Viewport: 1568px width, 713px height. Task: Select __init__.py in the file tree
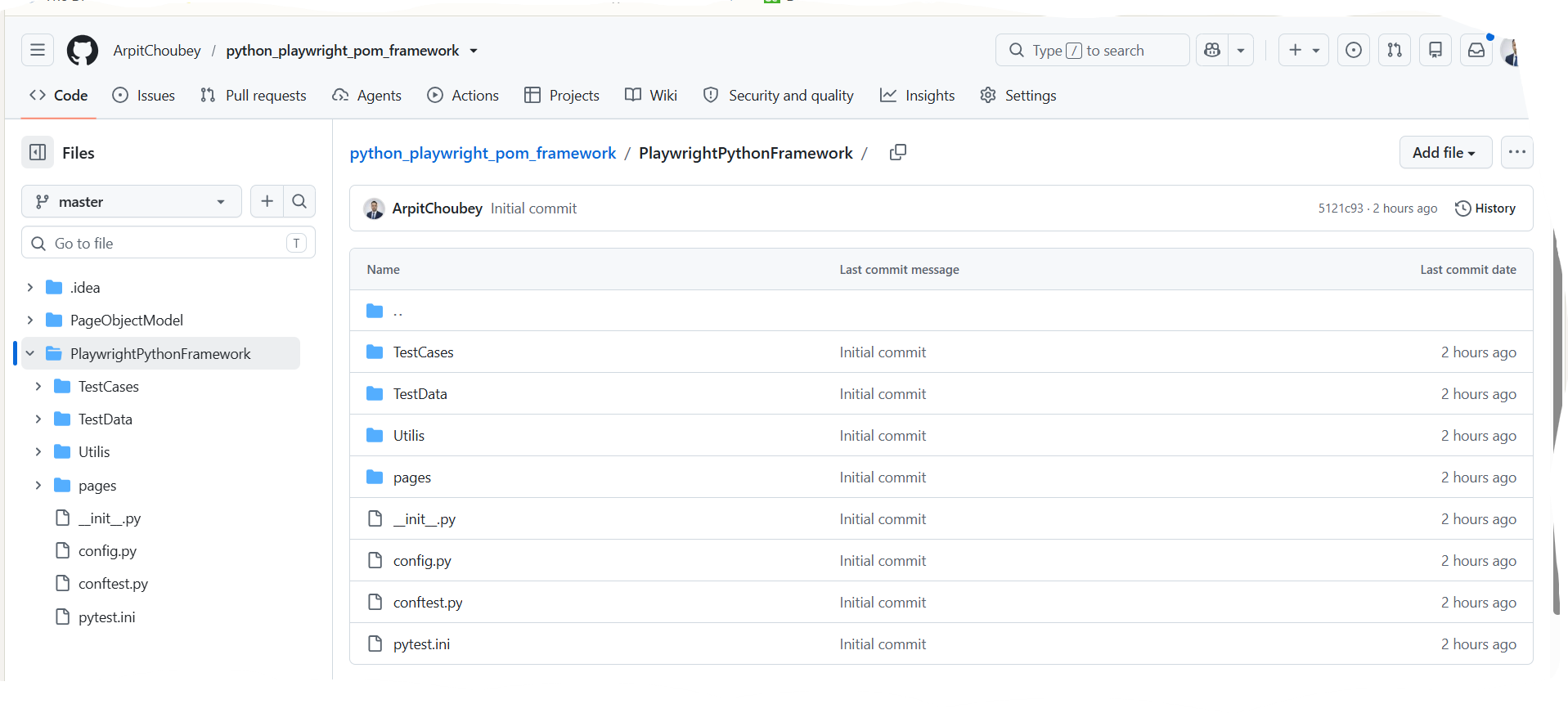[x=110, y=518]
